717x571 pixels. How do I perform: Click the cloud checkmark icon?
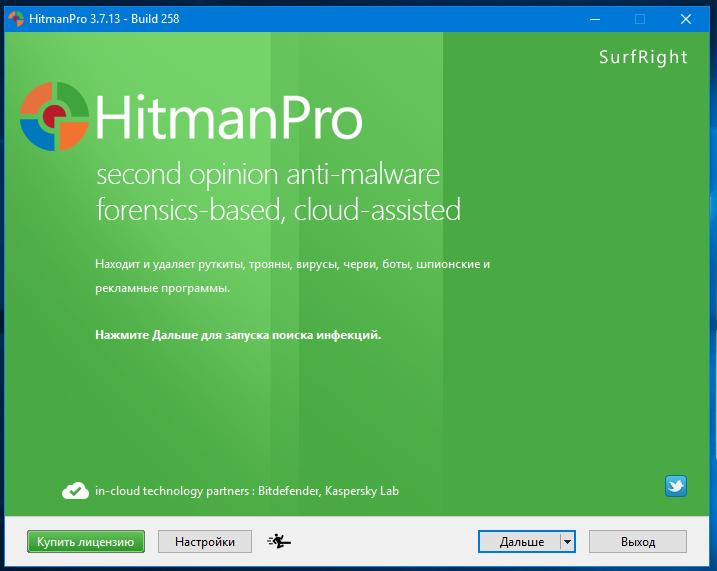75,491
